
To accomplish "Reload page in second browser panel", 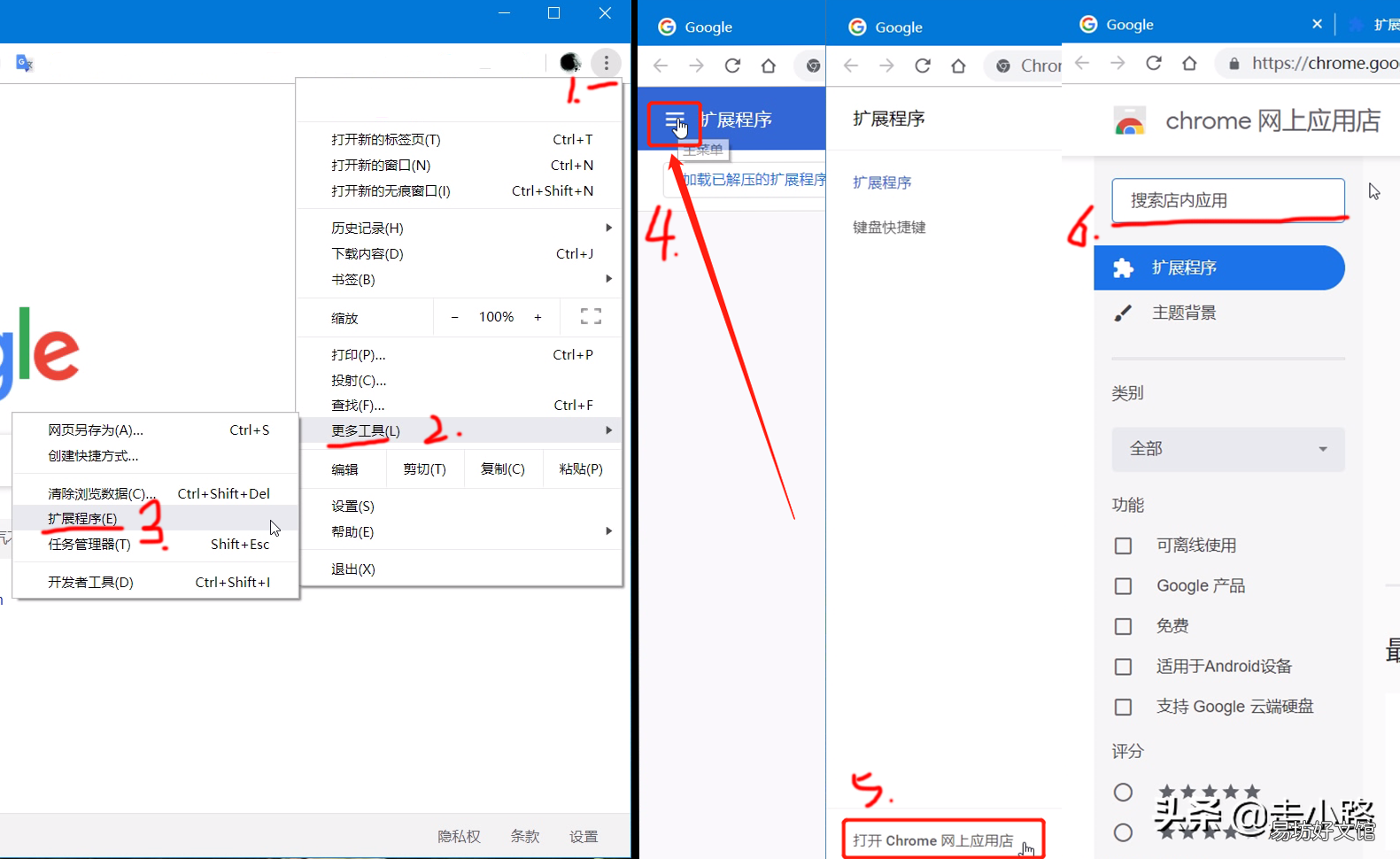I will 732,66.
